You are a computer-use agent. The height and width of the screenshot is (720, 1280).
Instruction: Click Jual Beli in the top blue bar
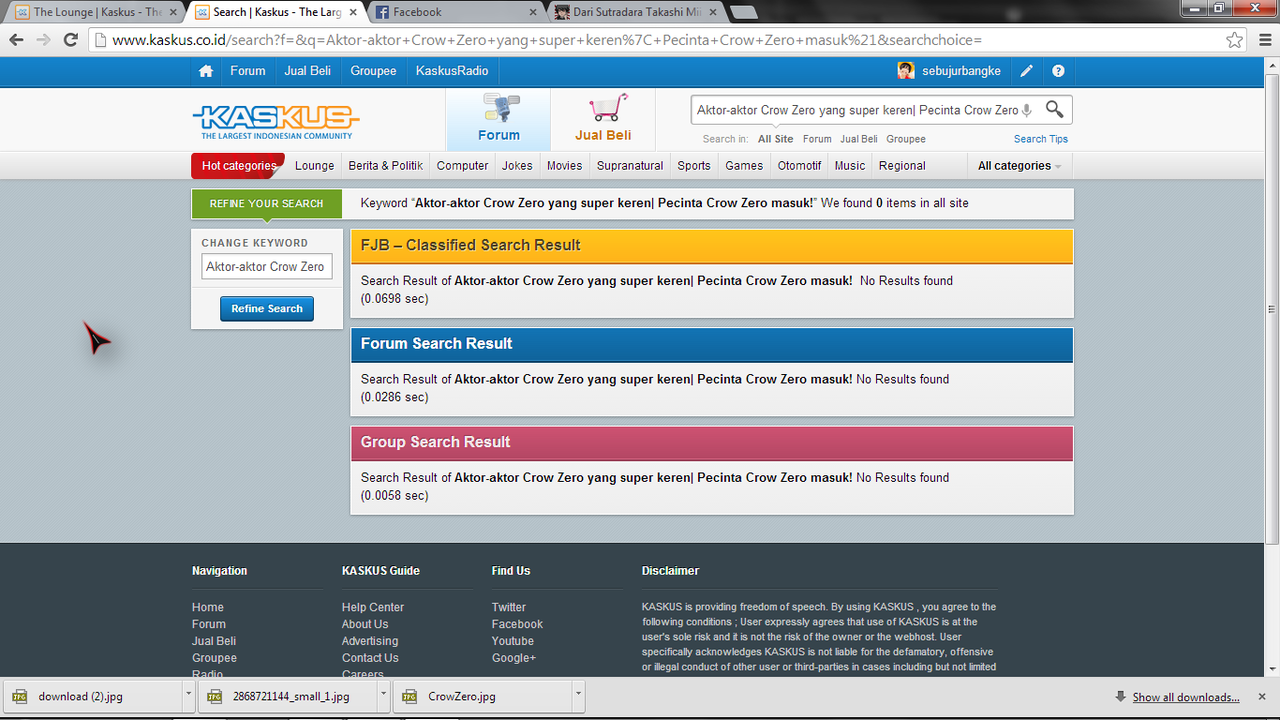pyautogui.click(x=308, y=71)
